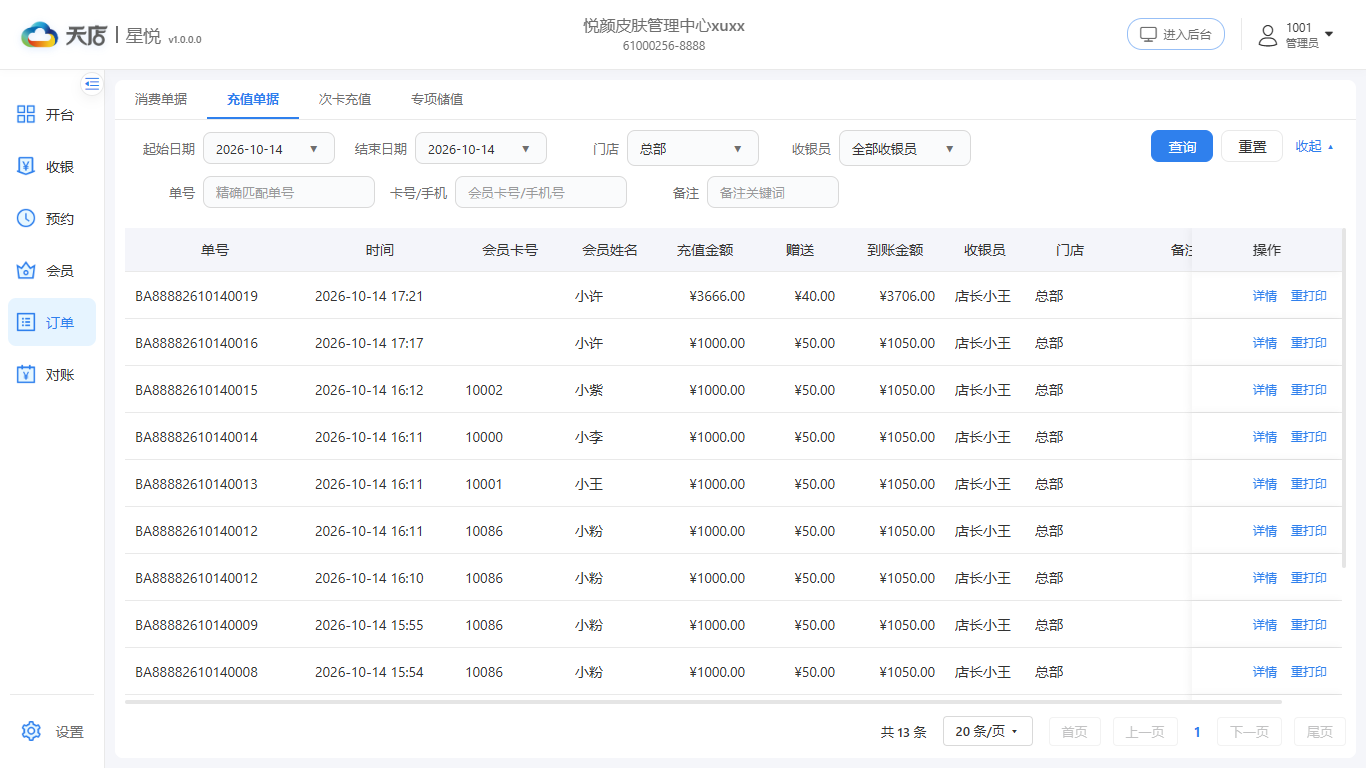Click the 尾页 pagination button

(x=1320, y=732)
